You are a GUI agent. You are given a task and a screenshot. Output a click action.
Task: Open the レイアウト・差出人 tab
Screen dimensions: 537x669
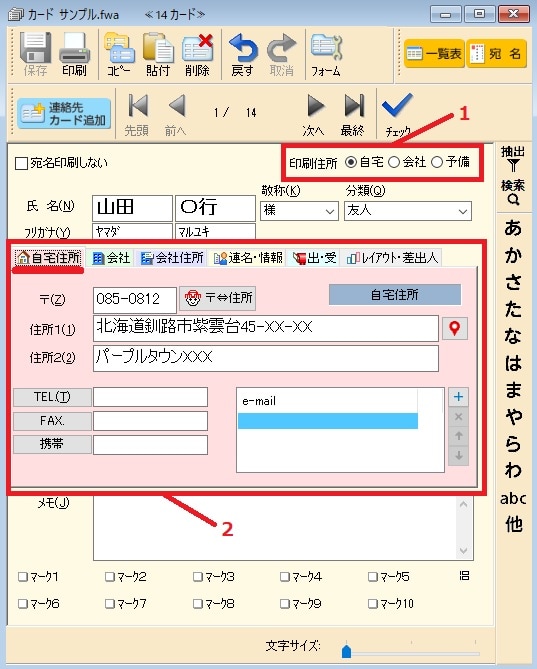coord(392,258)
